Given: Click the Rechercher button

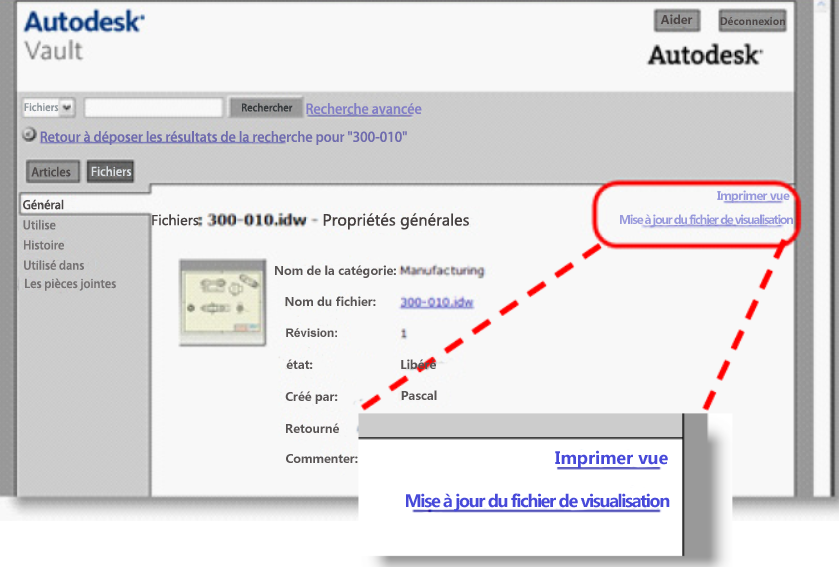Looking at the screenshot, I should 266,108.
